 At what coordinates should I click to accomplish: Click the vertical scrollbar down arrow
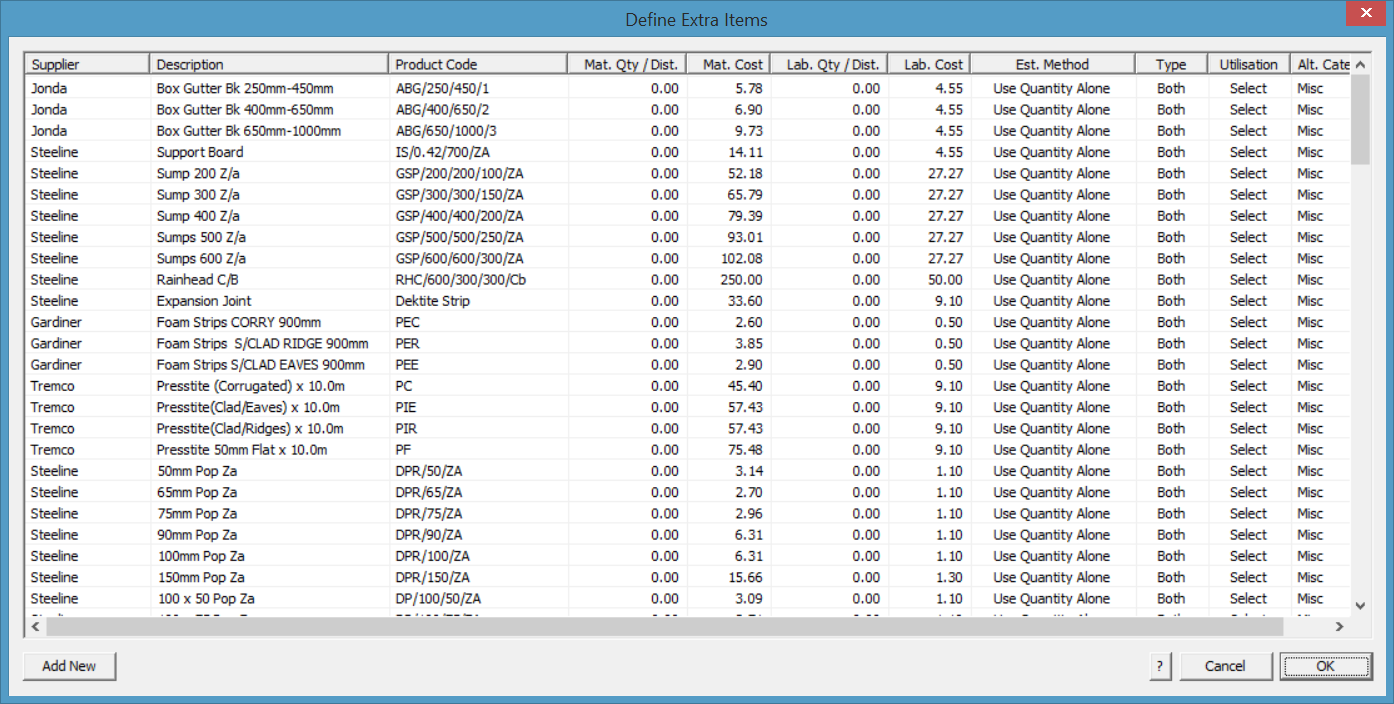pyautogui.click(x=1360, y=605)
